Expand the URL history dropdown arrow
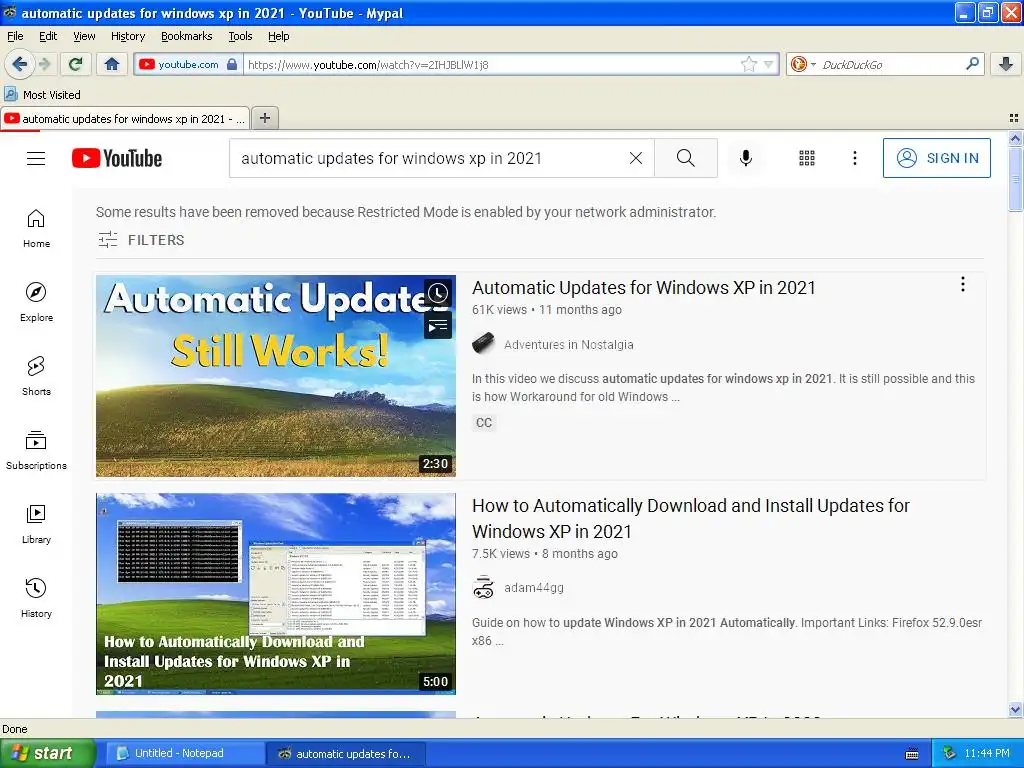The height and width of the screenshot is (768, 1024). [x=769, y=64]
